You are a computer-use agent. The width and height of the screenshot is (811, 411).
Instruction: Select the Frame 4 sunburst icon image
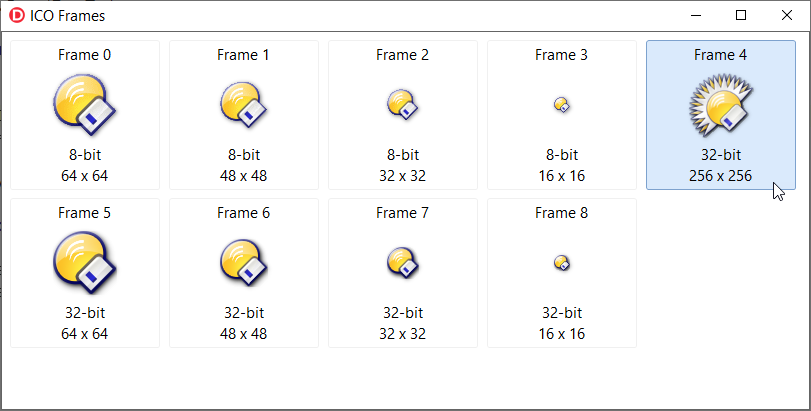coord(720,105)
